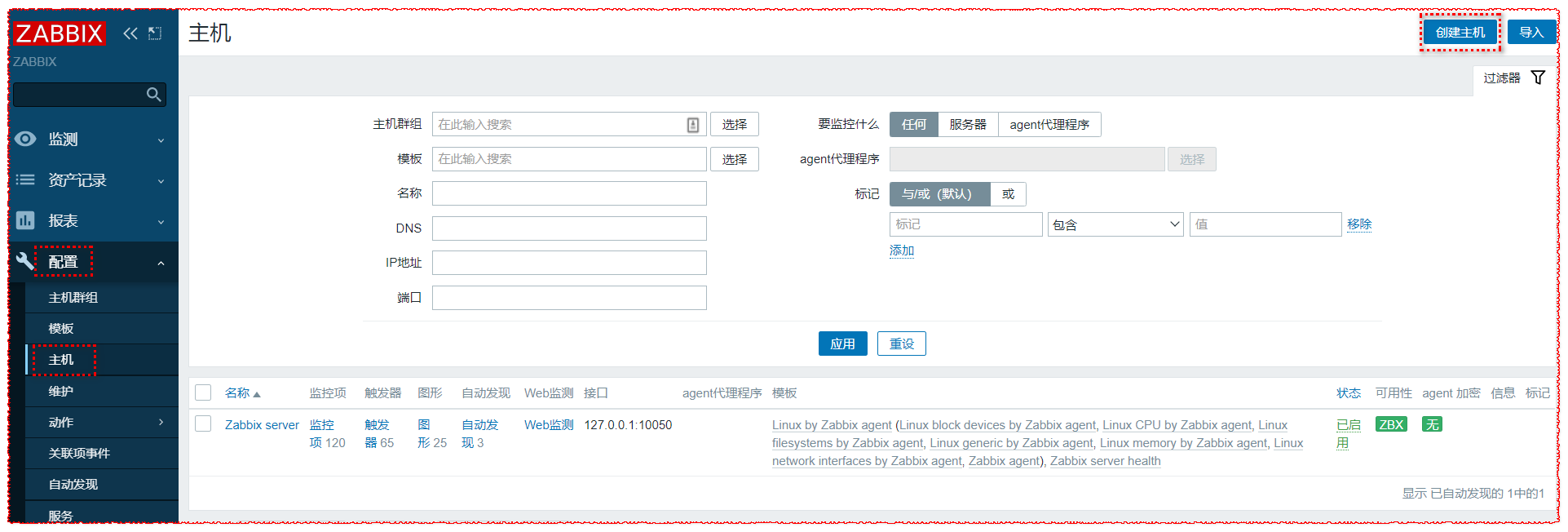Open Zabbix server health template link
This screenshot has height=532, width=1568.
(1105, 460)
